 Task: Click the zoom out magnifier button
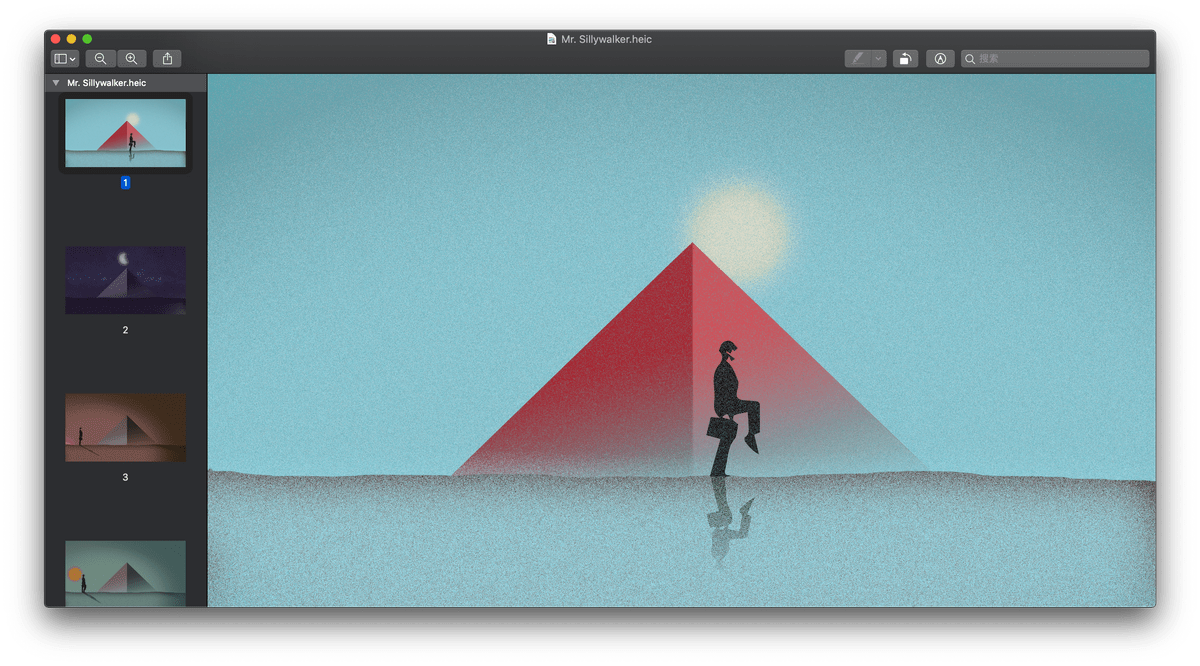point(100,59)
